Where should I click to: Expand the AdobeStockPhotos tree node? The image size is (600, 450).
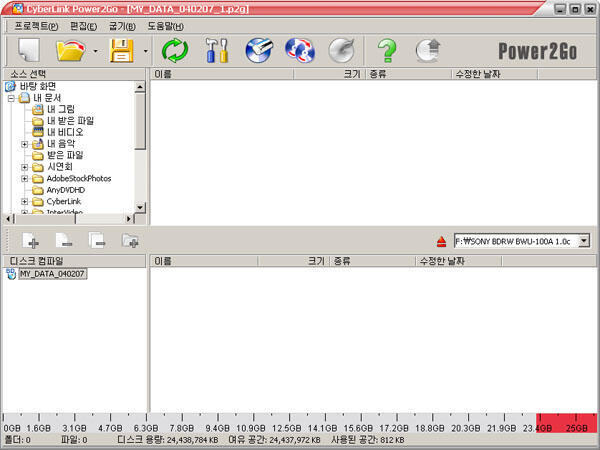point(24,179)
